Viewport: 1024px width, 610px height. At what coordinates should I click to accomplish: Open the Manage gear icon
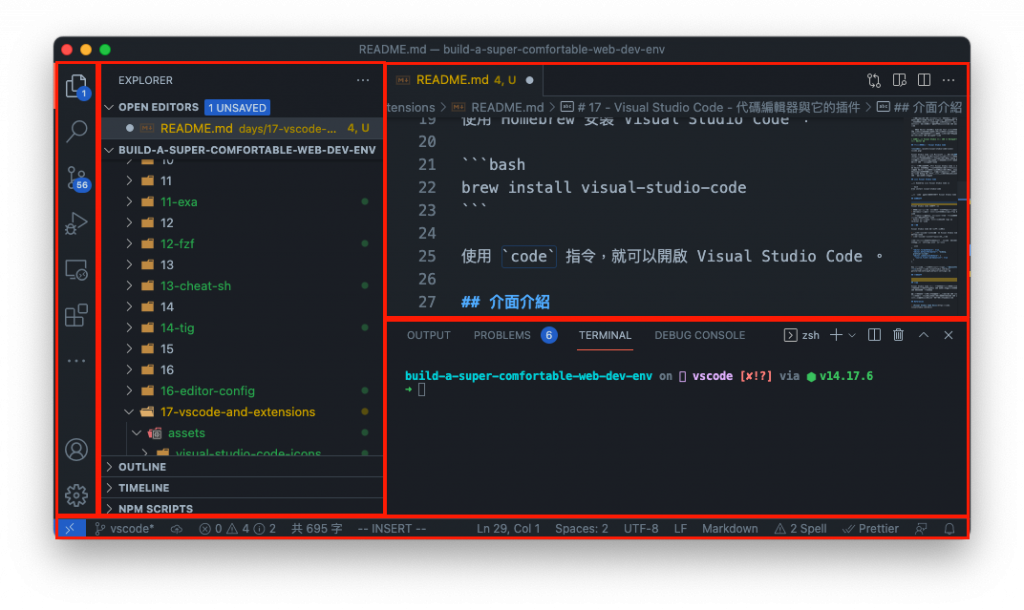(x=76, y=495)
